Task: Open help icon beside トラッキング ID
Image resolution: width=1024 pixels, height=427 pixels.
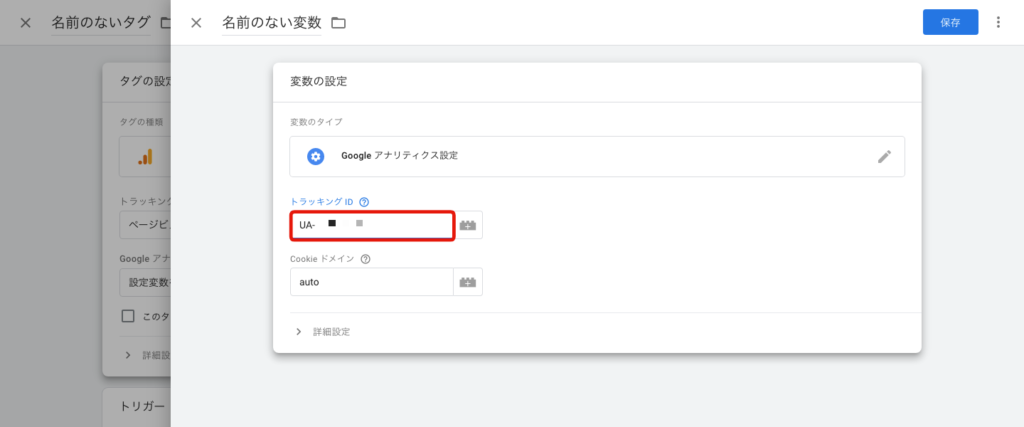Action: click(364, 202)
